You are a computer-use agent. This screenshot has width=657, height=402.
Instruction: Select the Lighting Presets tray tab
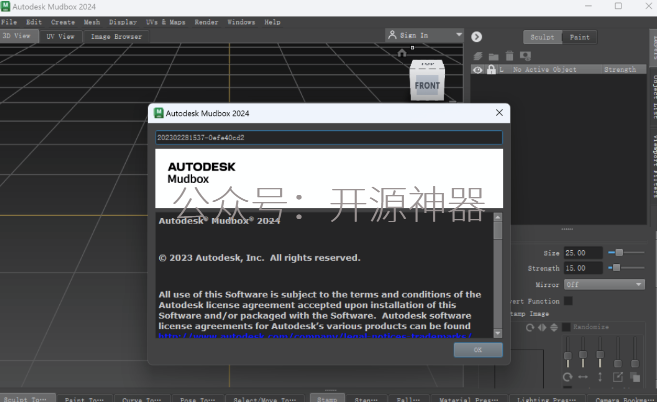(546, 399)
